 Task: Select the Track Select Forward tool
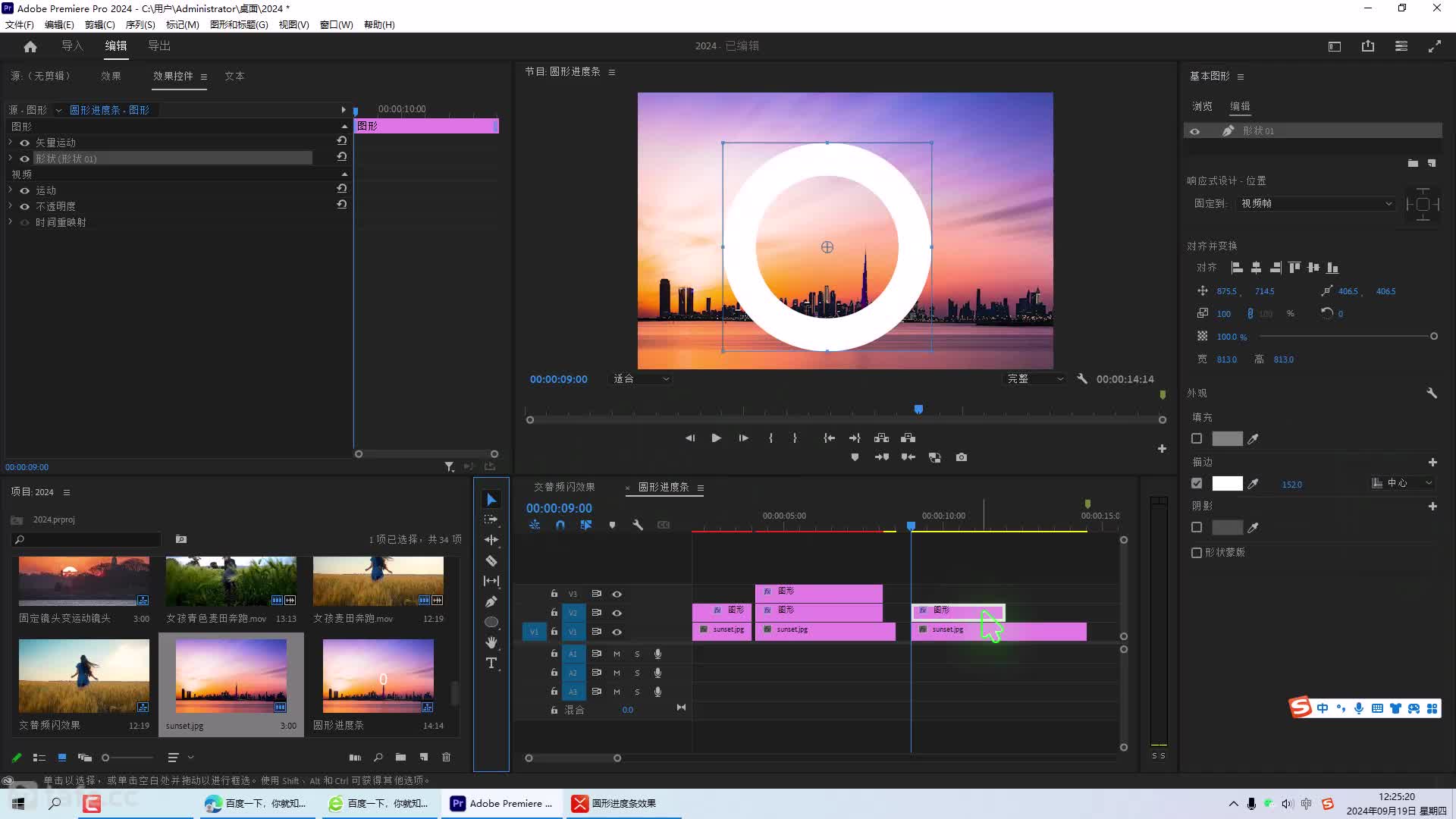(x=491, y=519)
